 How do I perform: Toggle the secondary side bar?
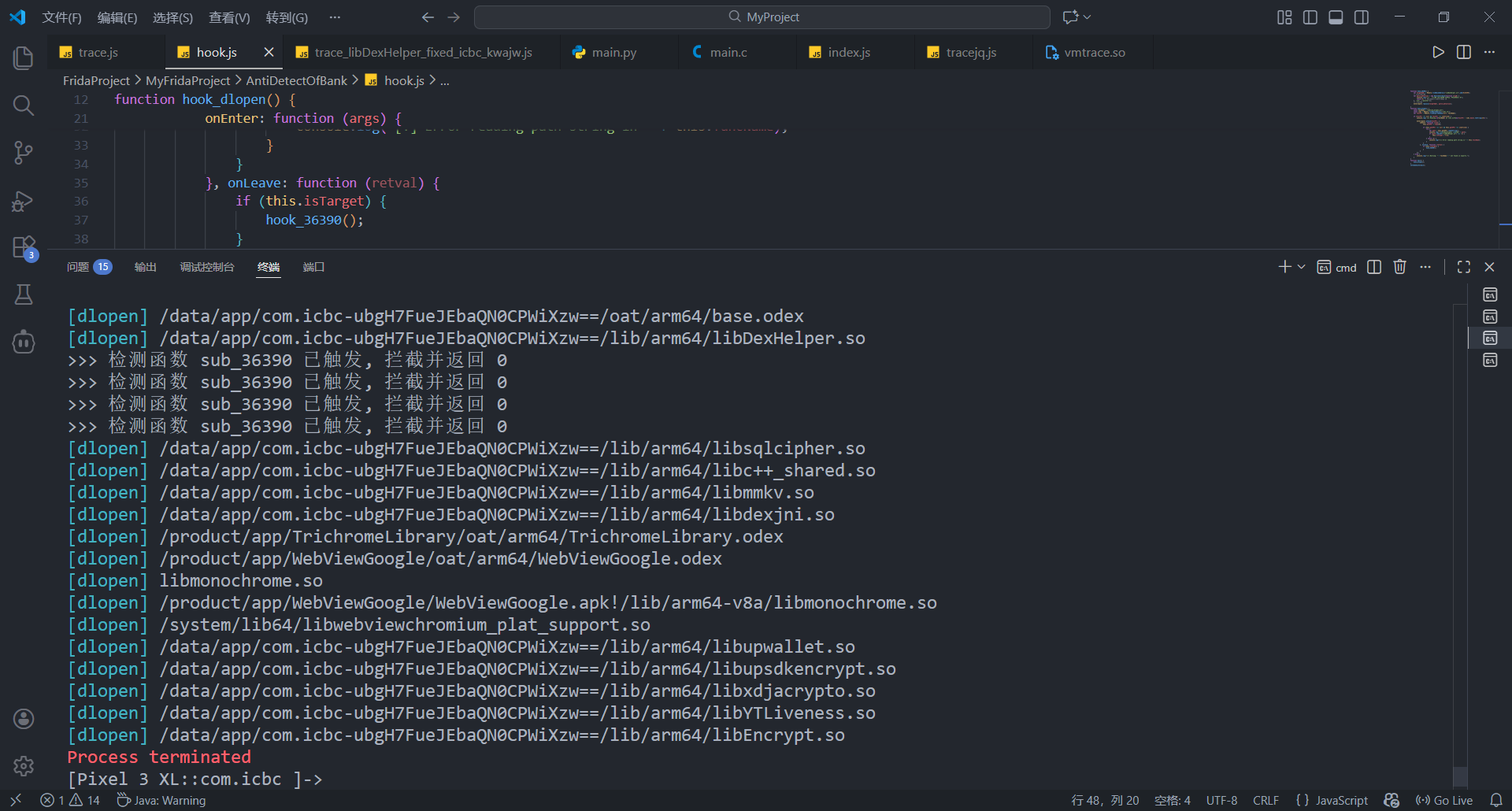point(1362,17)
